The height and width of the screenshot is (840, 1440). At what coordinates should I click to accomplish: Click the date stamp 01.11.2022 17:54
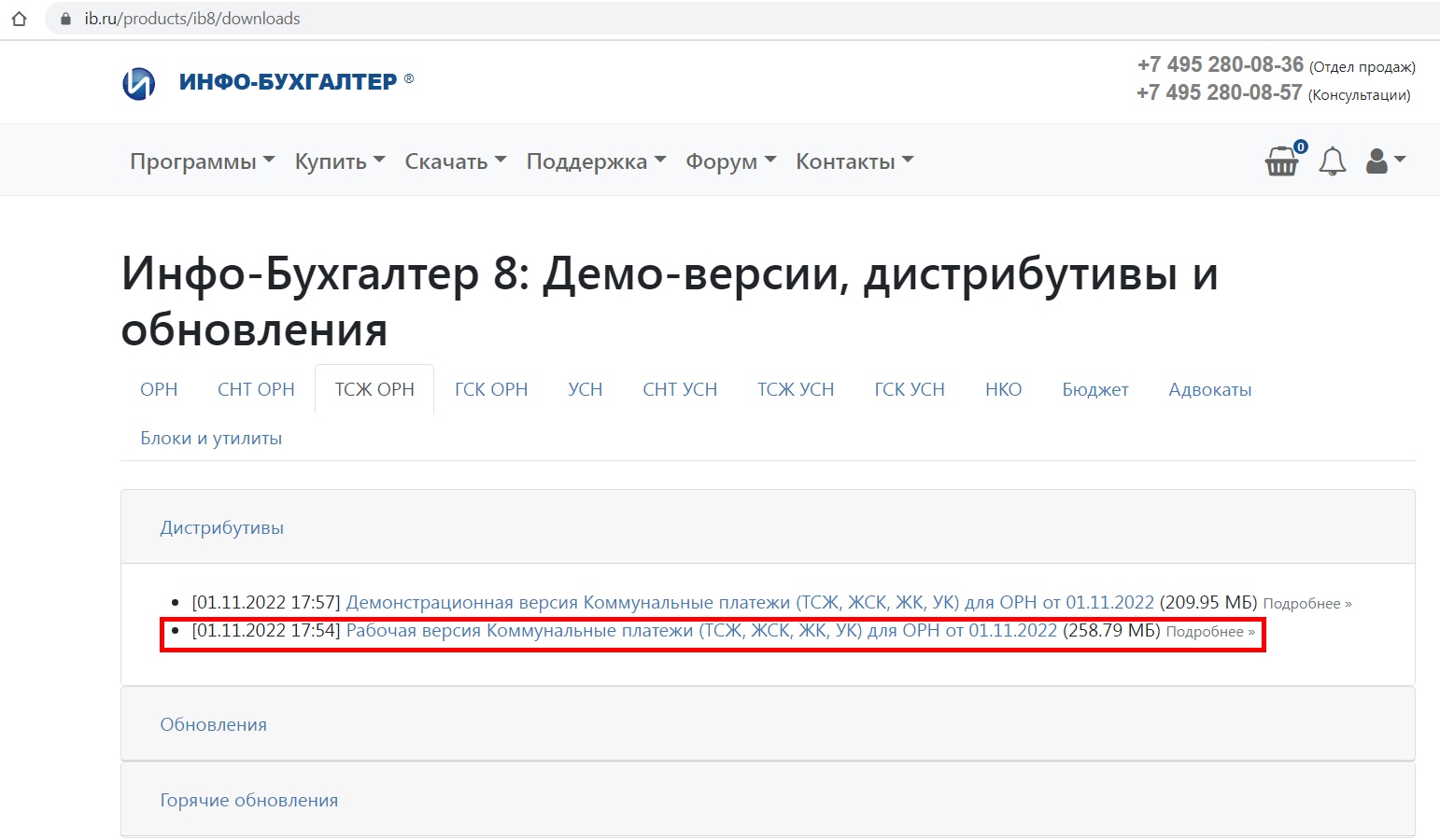(266, 631)
